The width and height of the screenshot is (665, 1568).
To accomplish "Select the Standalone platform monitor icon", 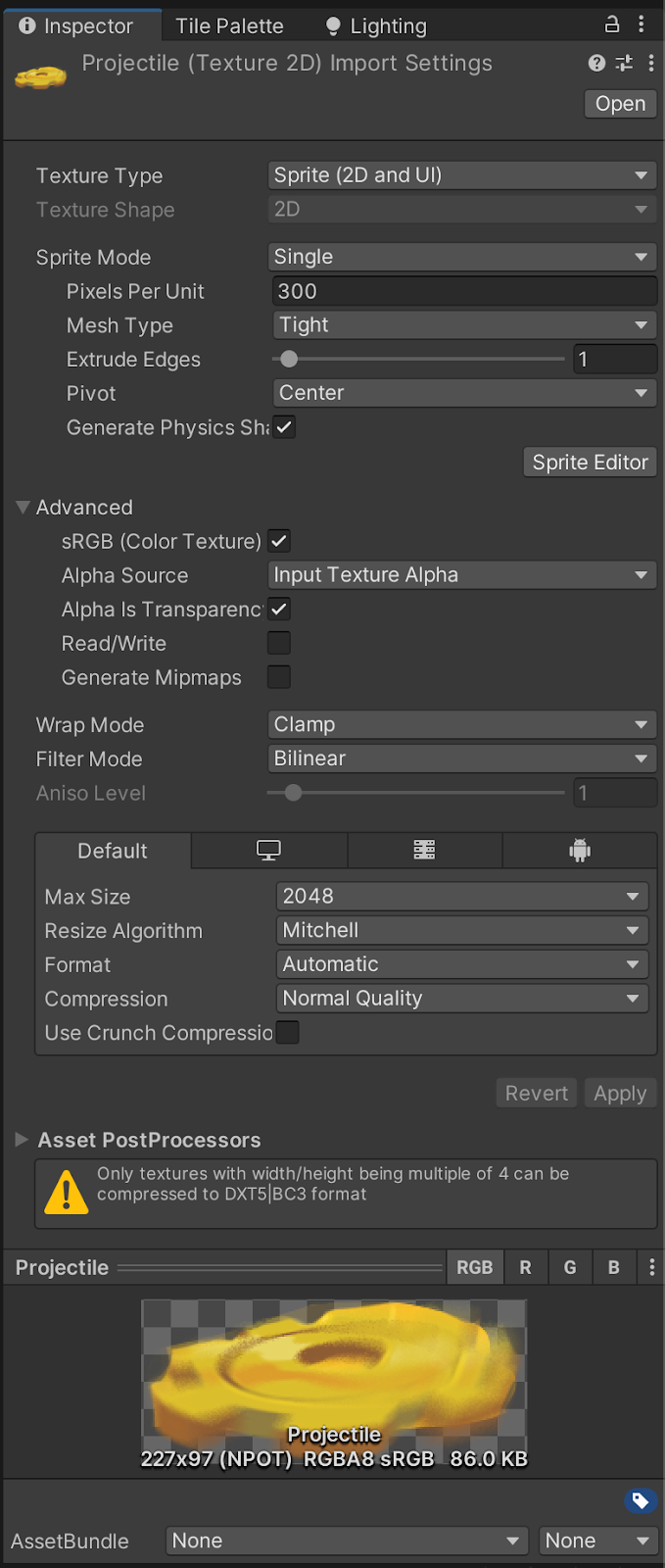I will coord(268,851).
